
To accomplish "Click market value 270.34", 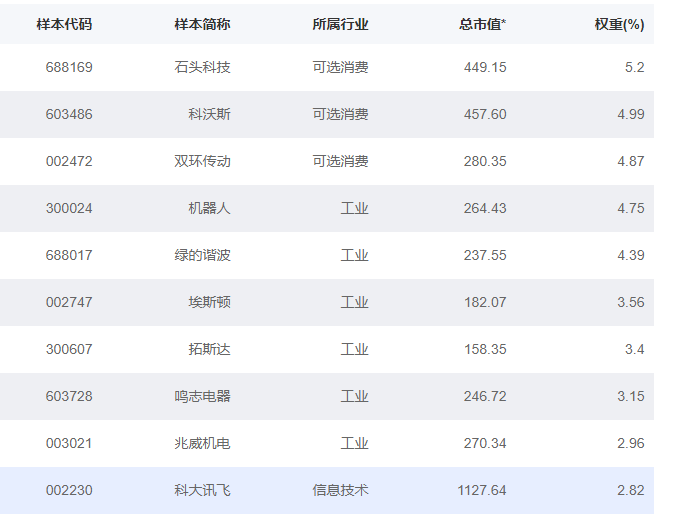I will tap(485, 443).
